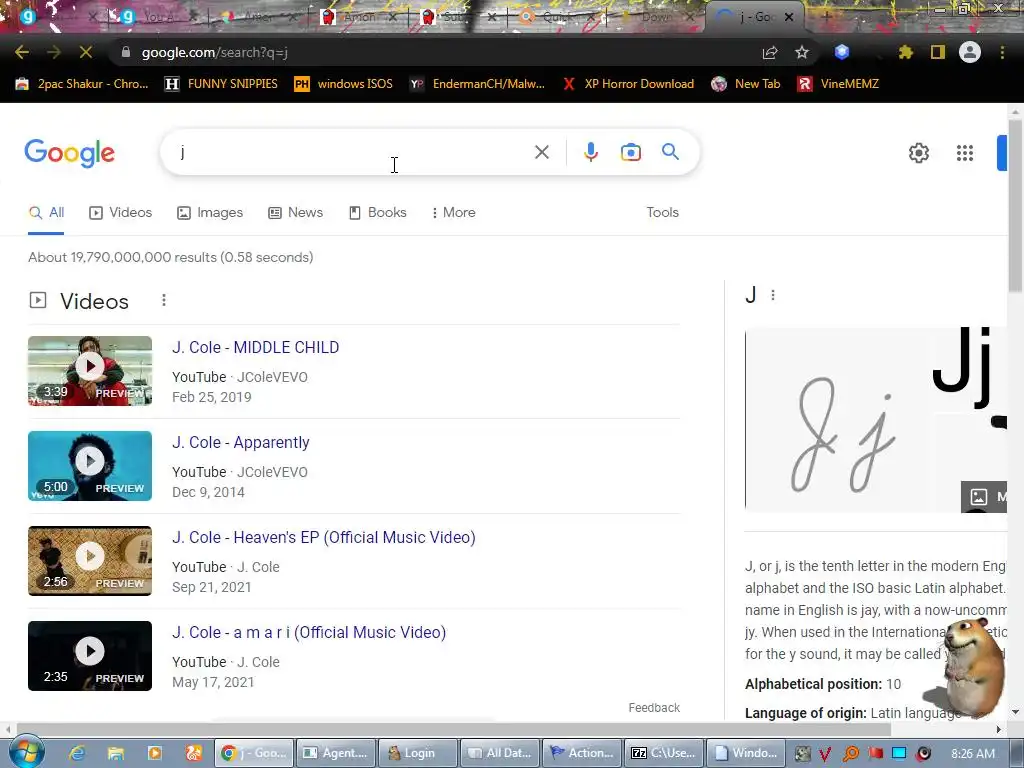Open 2pac Shakur bookmark
Viewport: 1024px width, 768px height.
[x=82, y=84]
